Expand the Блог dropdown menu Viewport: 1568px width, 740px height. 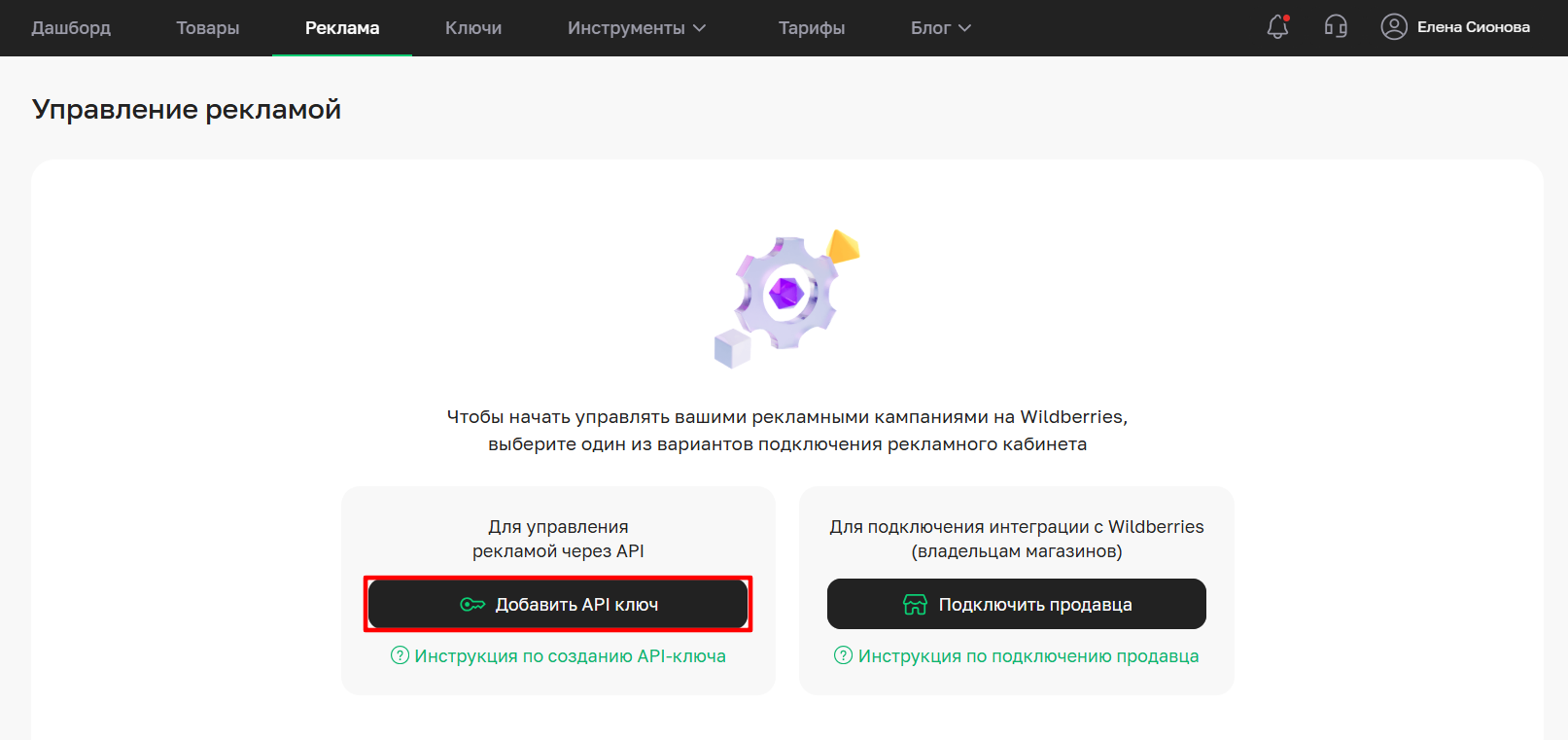[940, 28]
